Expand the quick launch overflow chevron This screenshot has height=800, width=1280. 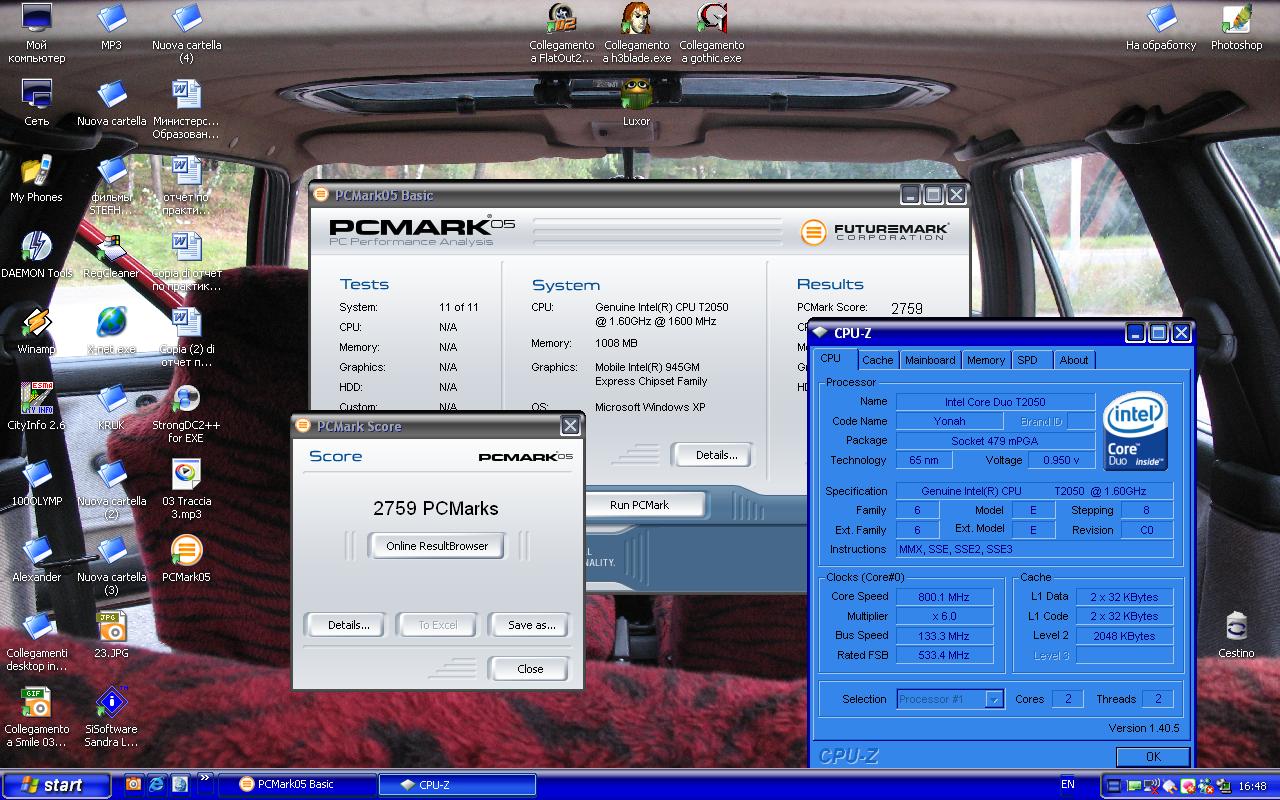205,778
